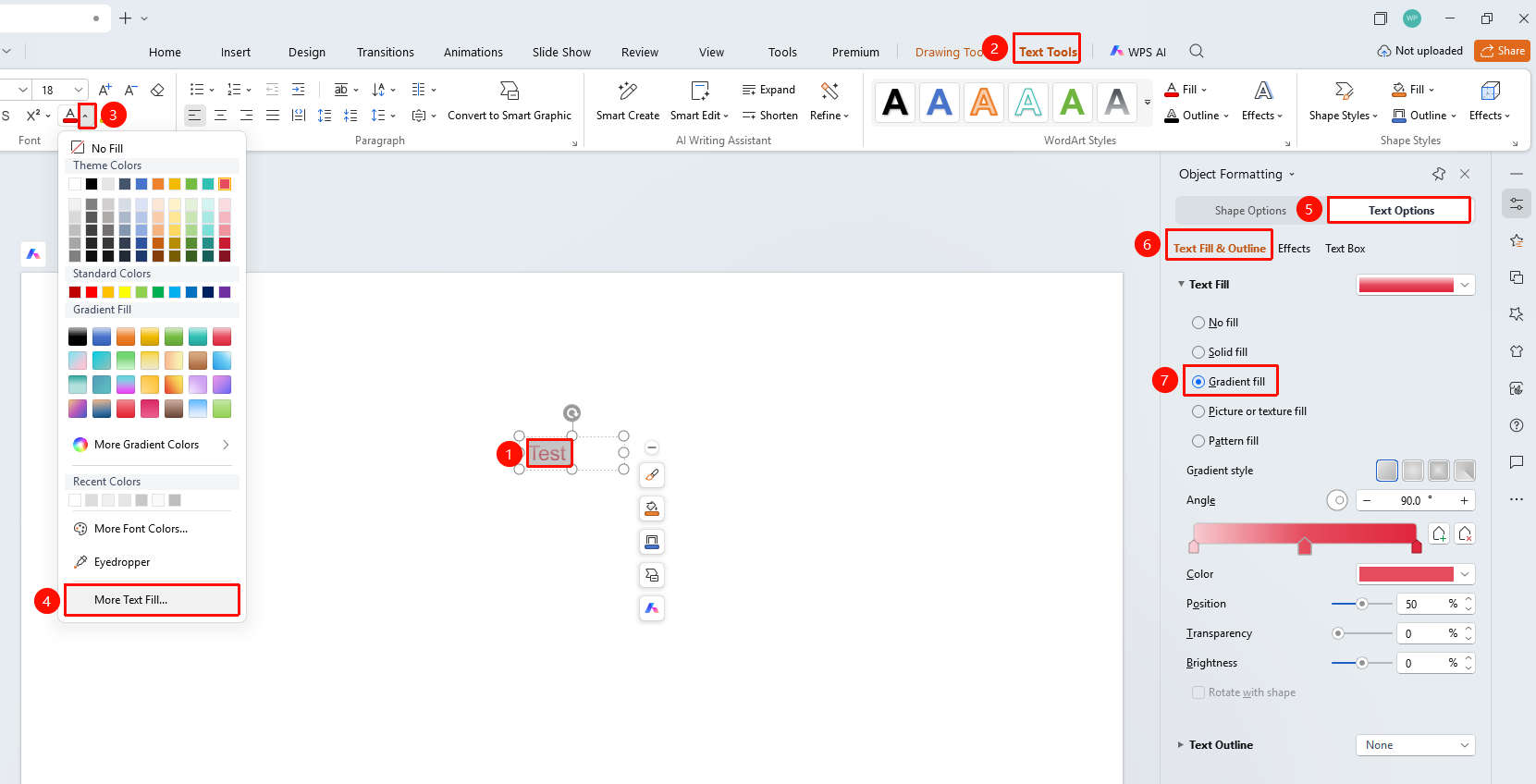Switch to the Shape Options tab
The width and height of the screenshot is (1536, 784).
(x=1250, y=211)
